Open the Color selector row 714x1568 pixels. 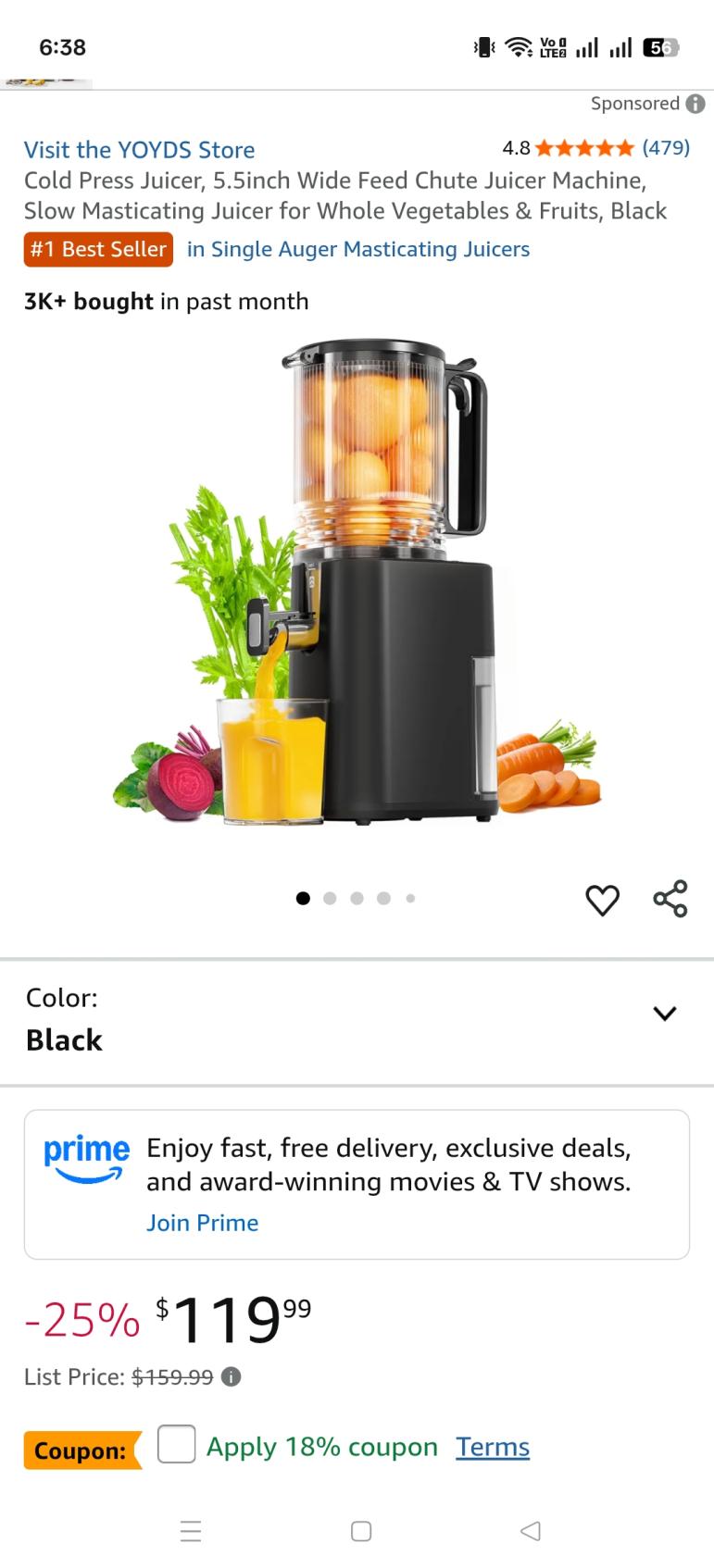point(357,1022)
